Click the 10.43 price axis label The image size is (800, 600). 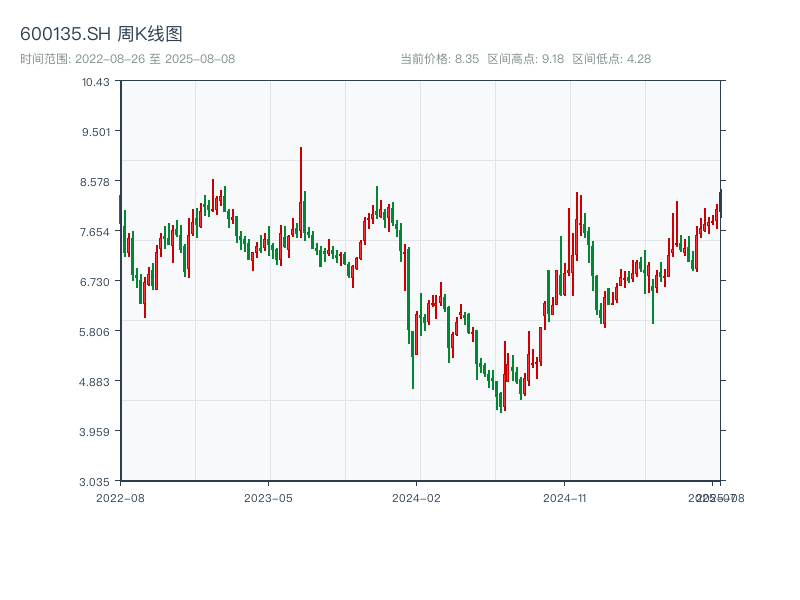point(96,81)
